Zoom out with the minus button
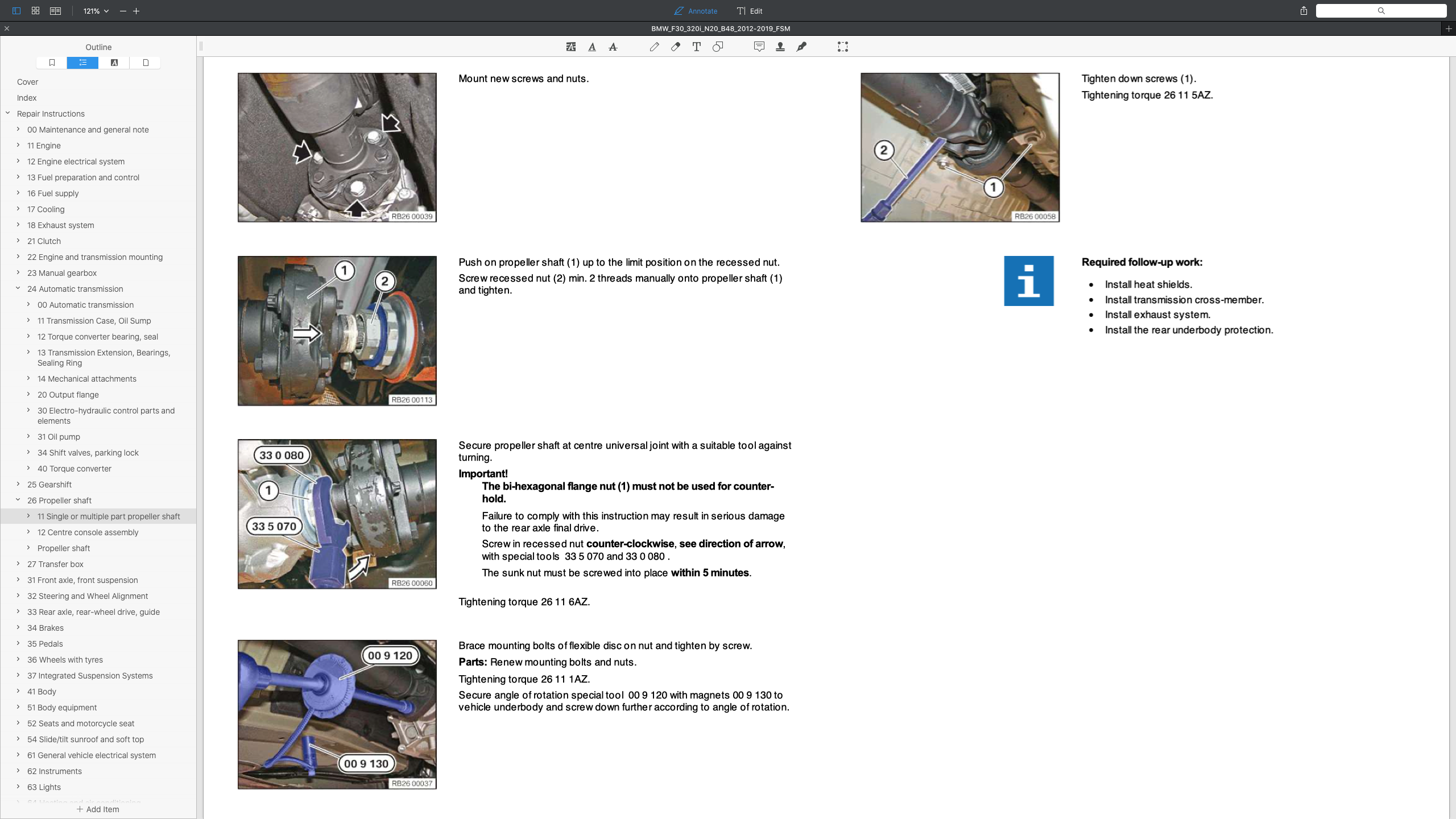1456x819 pixels. 123,11
